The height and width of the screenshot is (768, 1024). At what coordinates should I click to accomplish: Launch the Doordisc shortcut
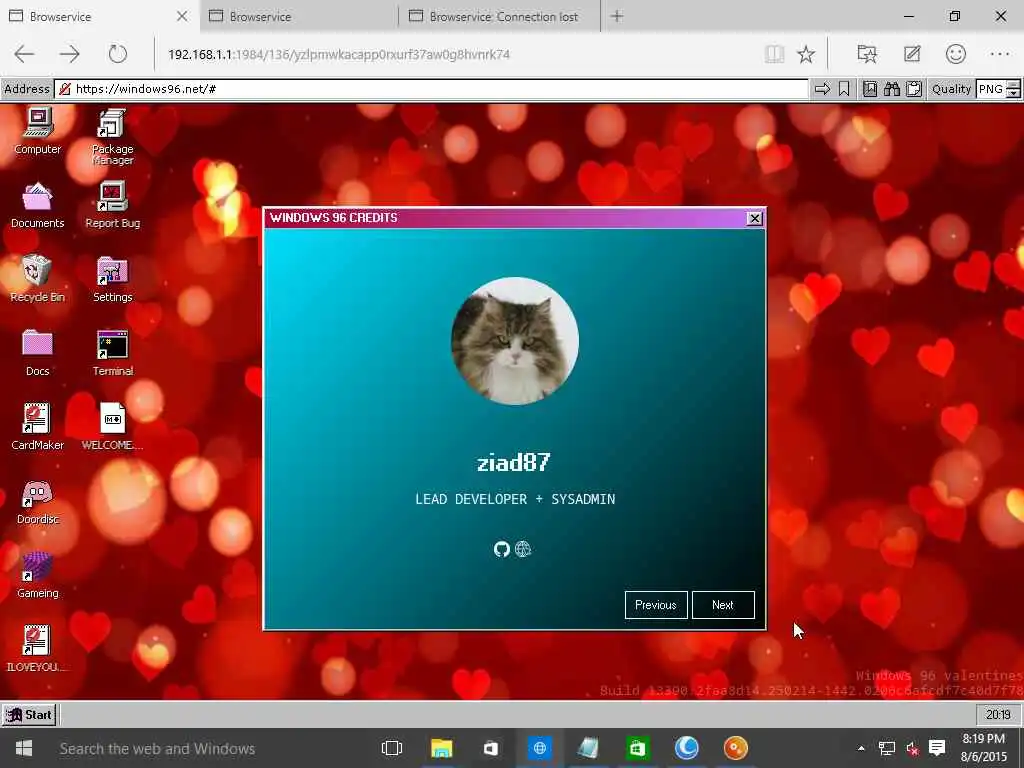[37, 501]
